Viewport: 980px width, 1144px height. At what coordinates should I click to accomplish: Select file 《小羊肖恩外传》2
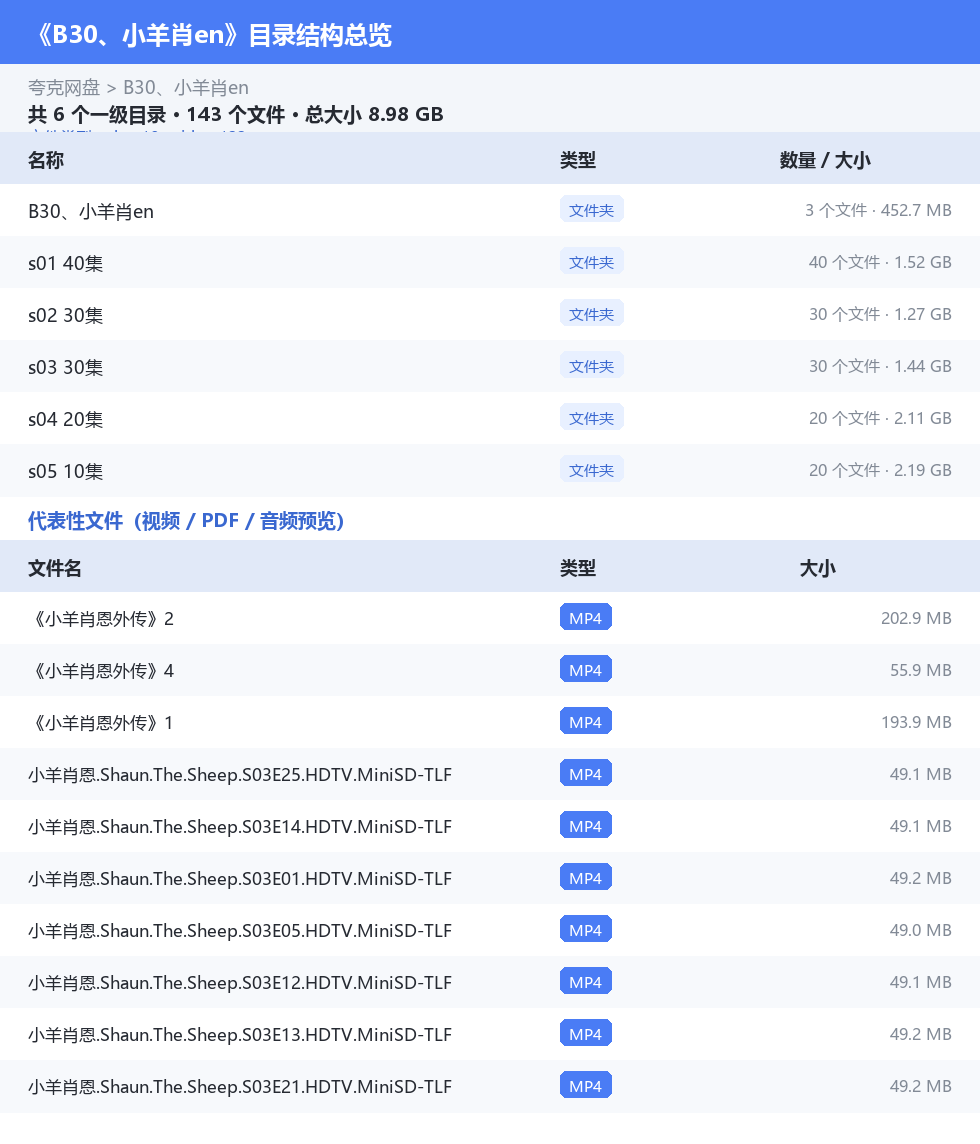pyautogui.click(x=490, y=618)
